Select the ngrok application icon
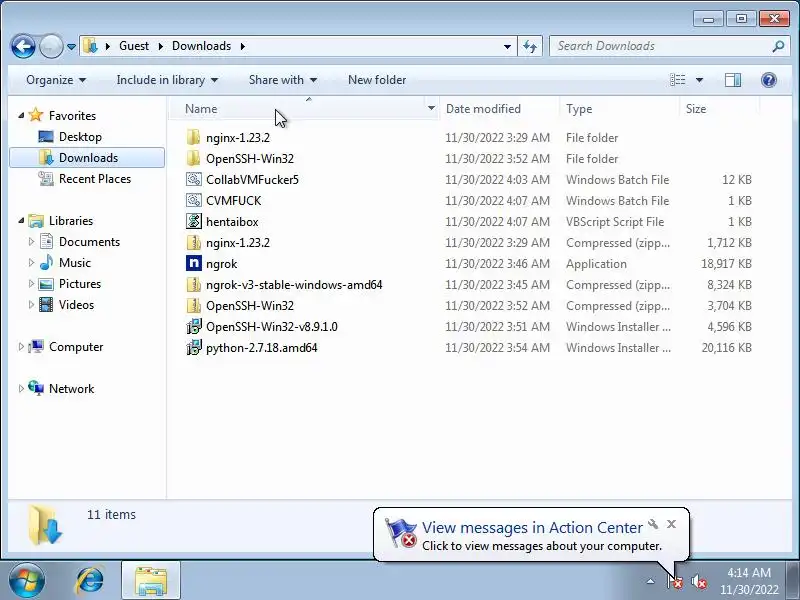The width and height of the screenshot is (800, 600). tap(194, 263)
